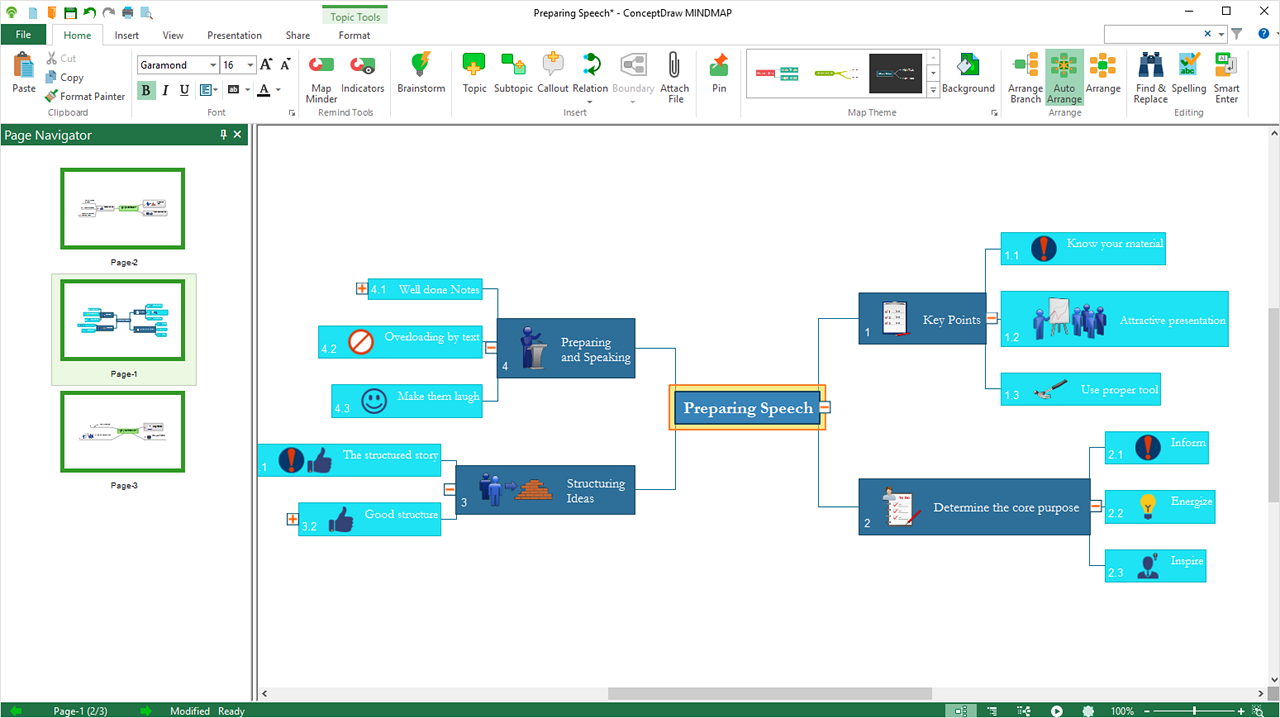Toggle Auto Arrange mode
This screenshot has width=1280, height=718.
(1064, 74)
